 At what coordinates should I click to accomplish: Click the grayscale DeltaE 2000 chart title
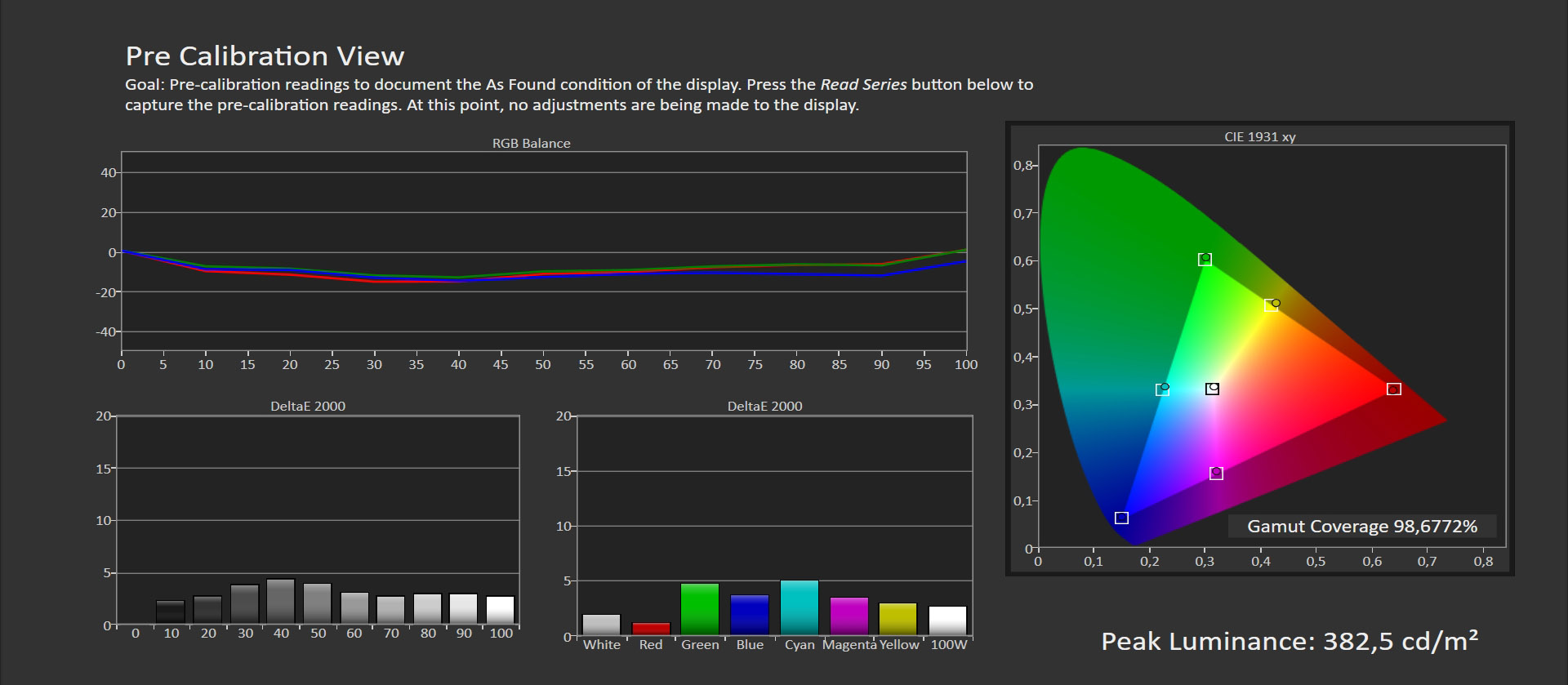click(307, 406)
